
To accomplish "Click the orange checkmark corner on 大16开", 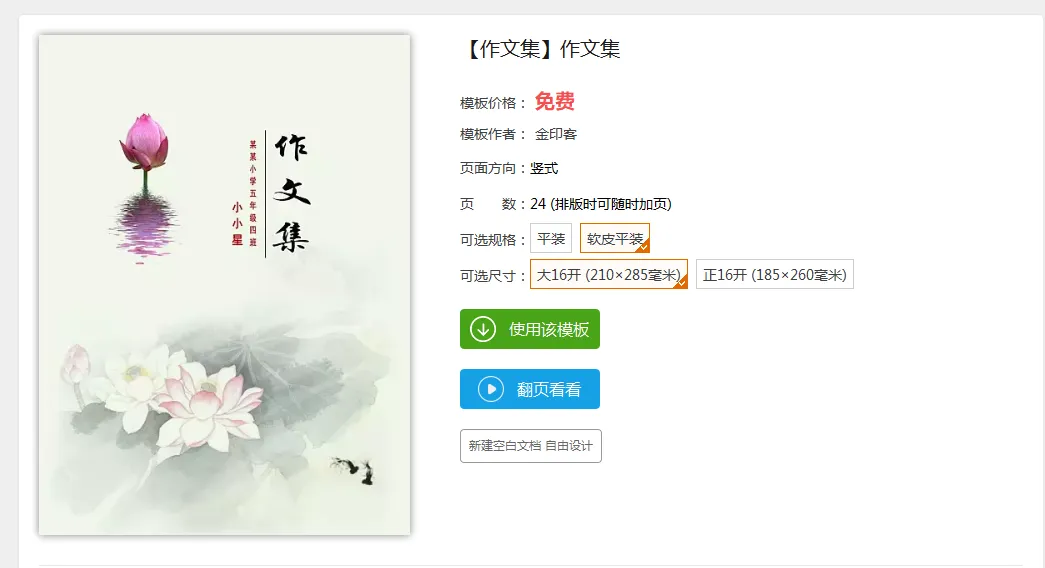I will pyautogui.click(x=681, y=283).
